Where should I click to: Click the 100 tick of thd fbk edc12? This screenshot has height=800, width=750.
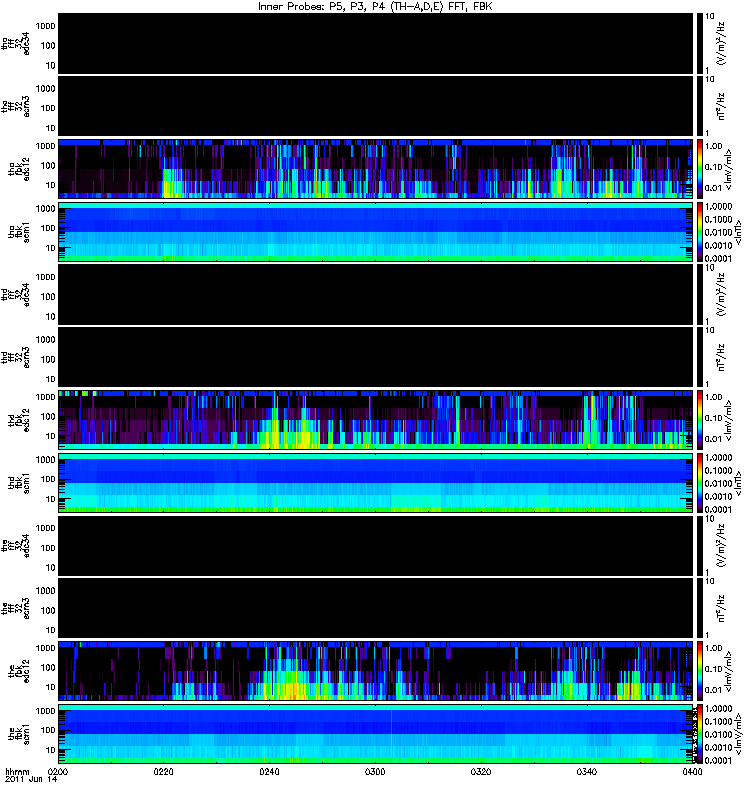click(48, 416)
